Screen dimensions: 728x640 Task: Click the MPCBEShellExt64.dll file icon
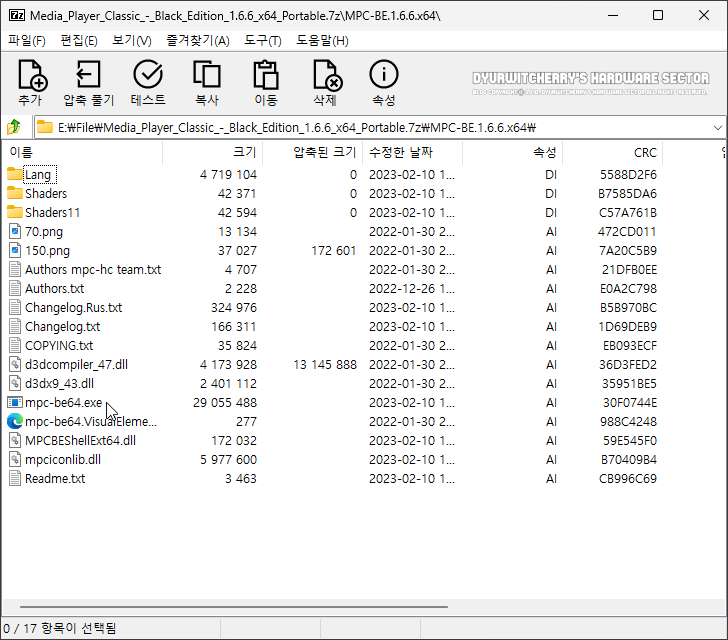15,440
